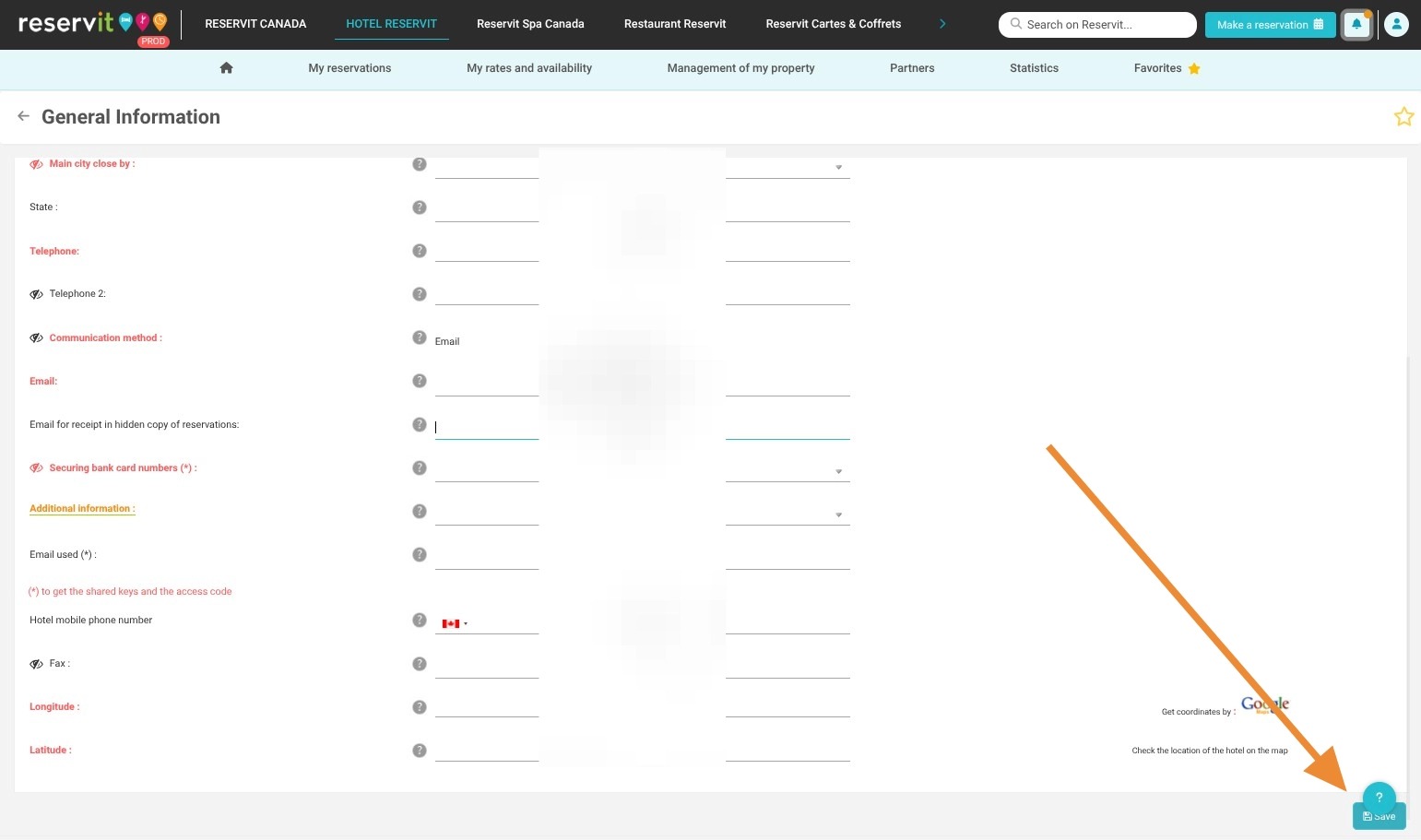Open help for Hotel mobile phone number
The width and height of the screenshot is (1421, 840).
tap(420, 621)
